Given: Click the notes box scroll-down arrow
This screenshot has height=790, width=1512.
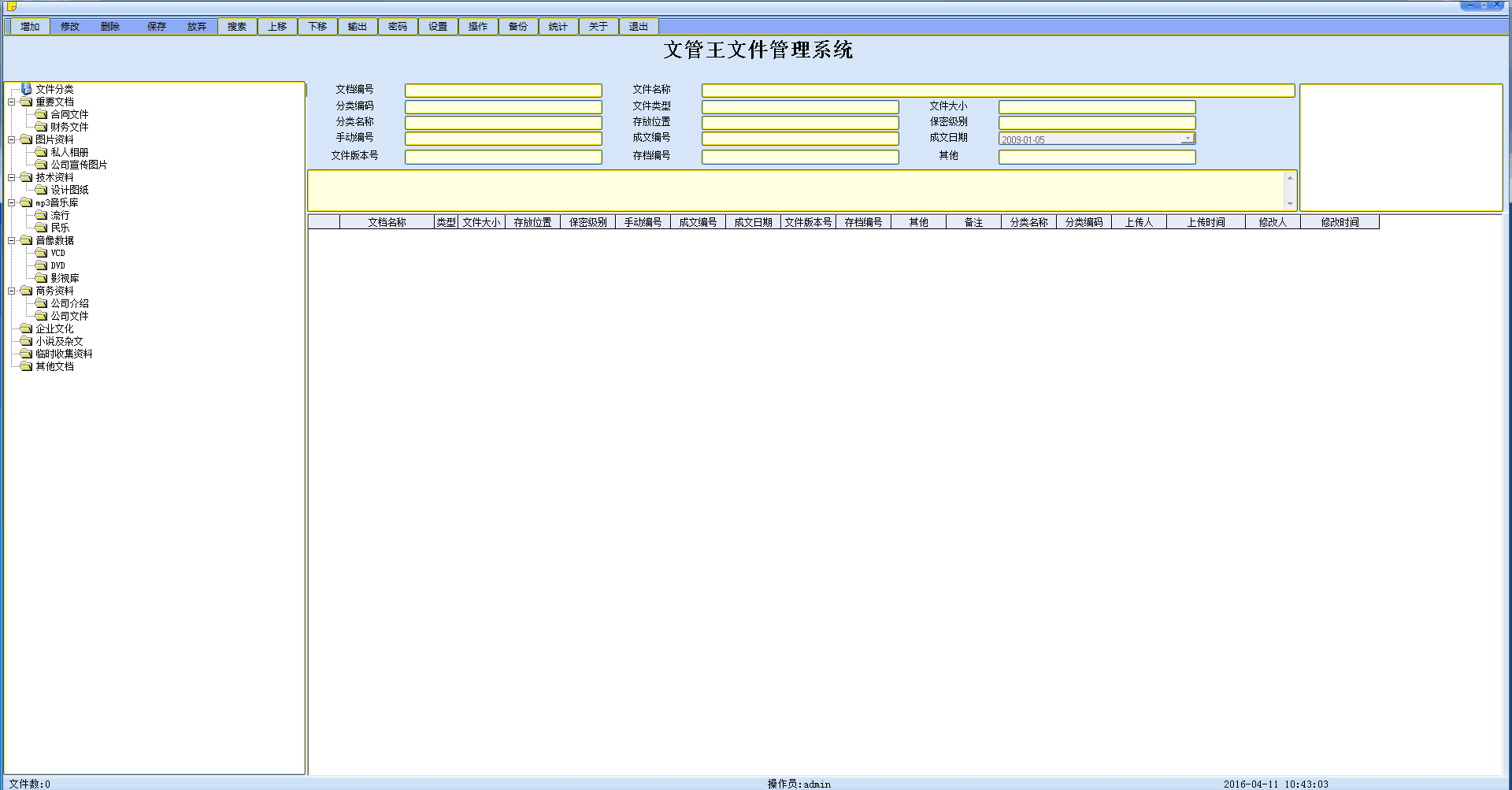Looking at the screenshot, I should point(1290,203).
